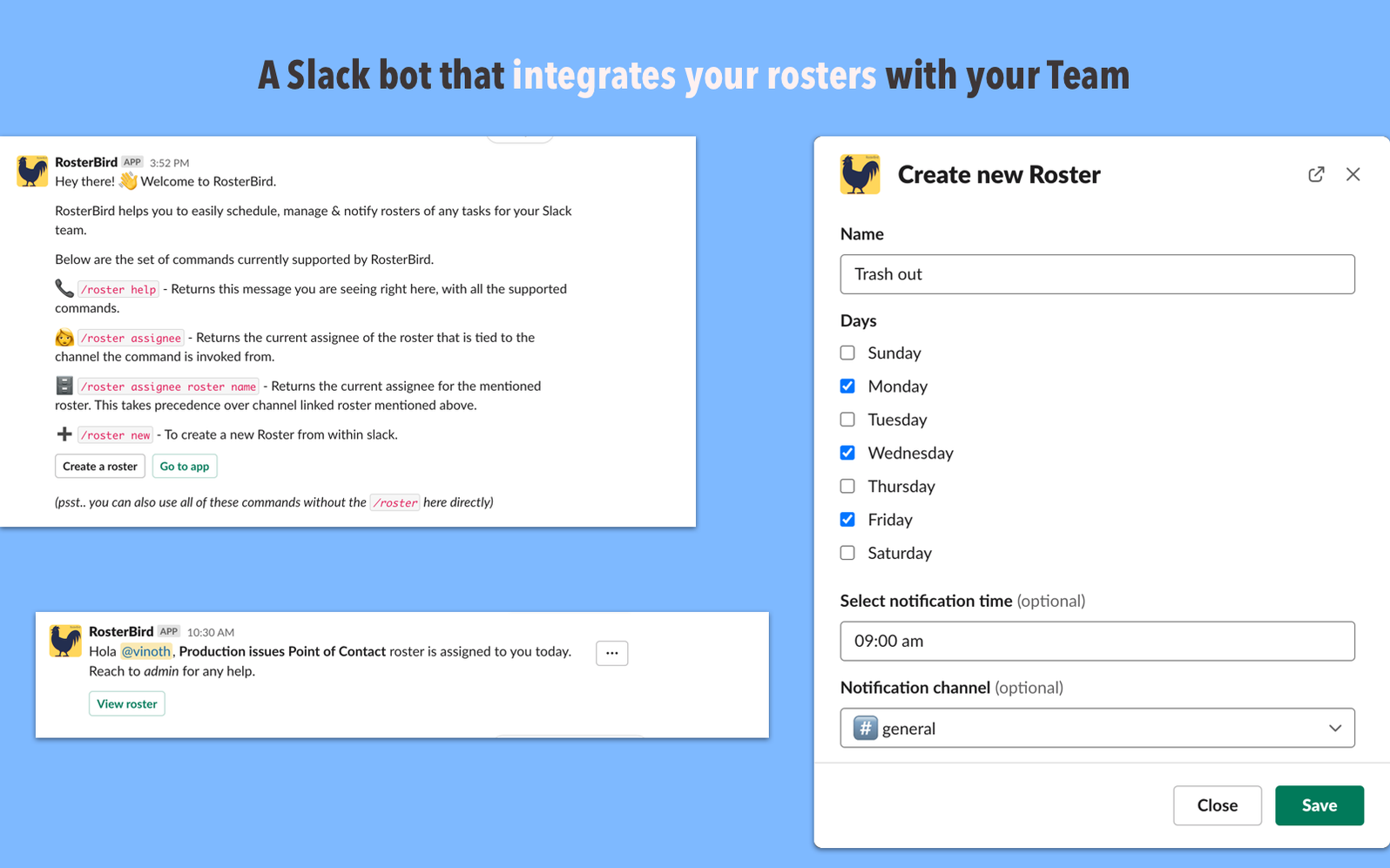Screen dimensions: 1390x868
Task: Click the italic /roster code in psst note
Action: [395, 502]
